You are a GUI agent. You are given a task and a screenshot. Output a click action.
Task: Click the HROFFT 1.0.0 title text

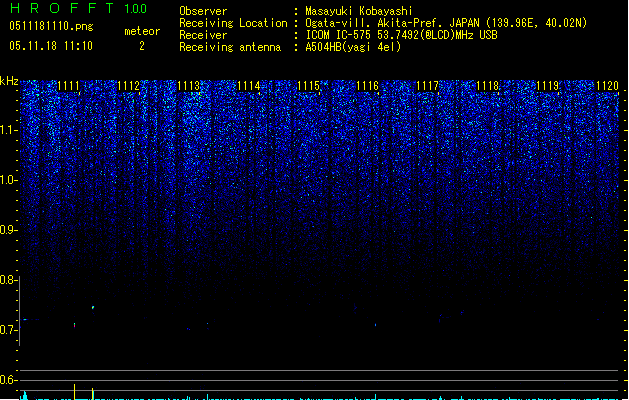point(78,8)
